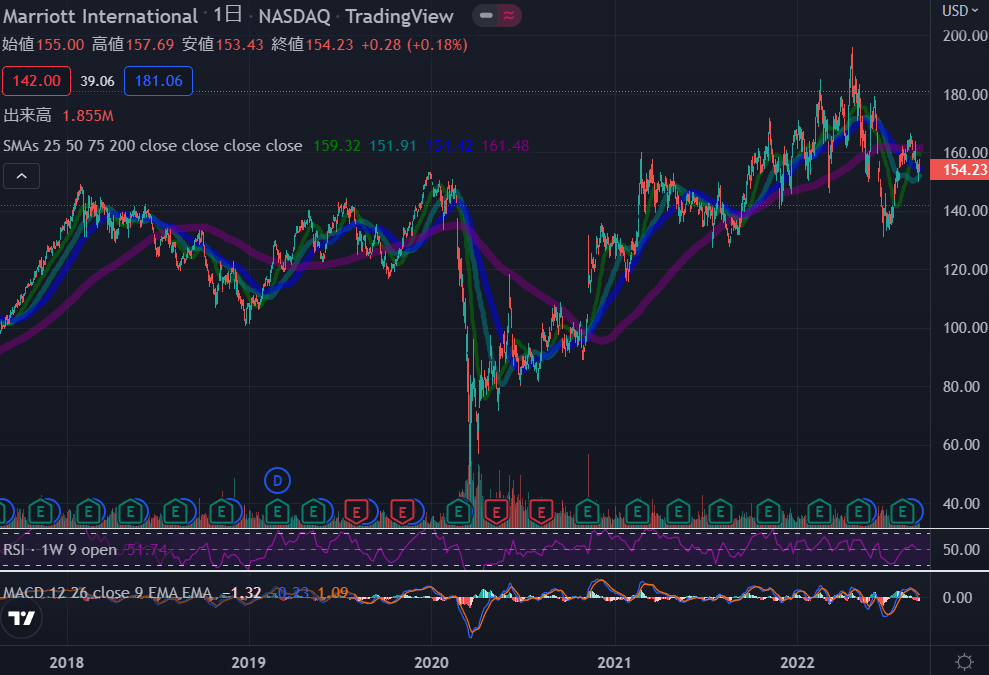Click the 2020 label on the time axis
Image resolution: width=989 pixels, height=675 pixels.
pyautogui.click(x=431, y=662)
